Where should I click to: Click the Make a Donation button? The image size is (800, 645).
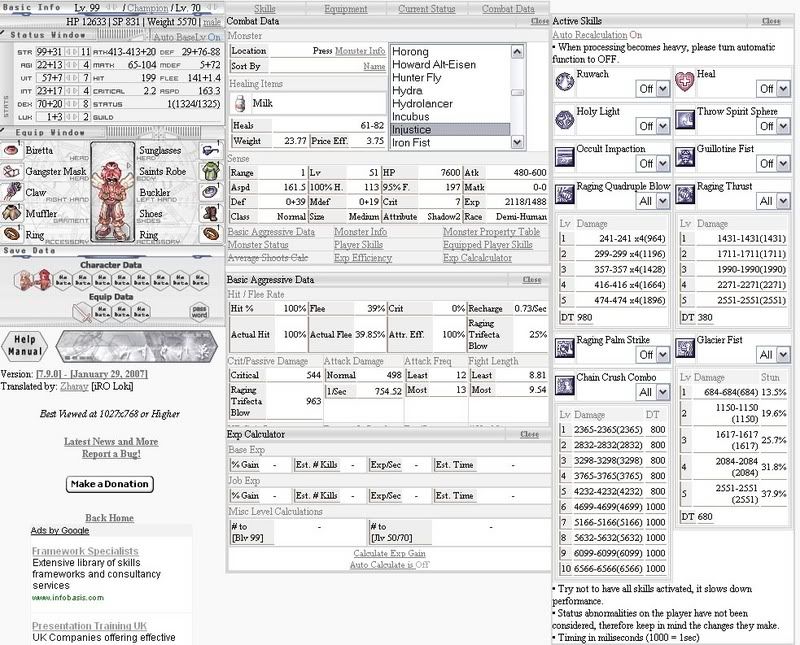click(110, 484)
